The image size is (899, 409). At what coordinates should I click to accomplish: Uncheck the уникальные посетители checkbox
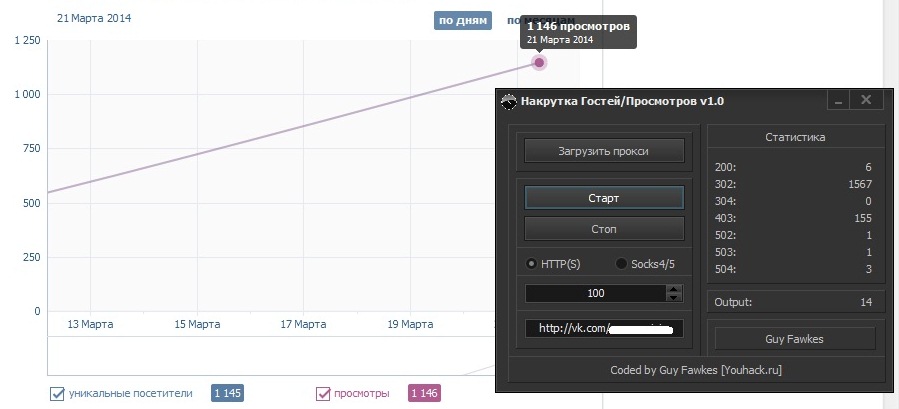pyautogui.click(x=57, y=394)
